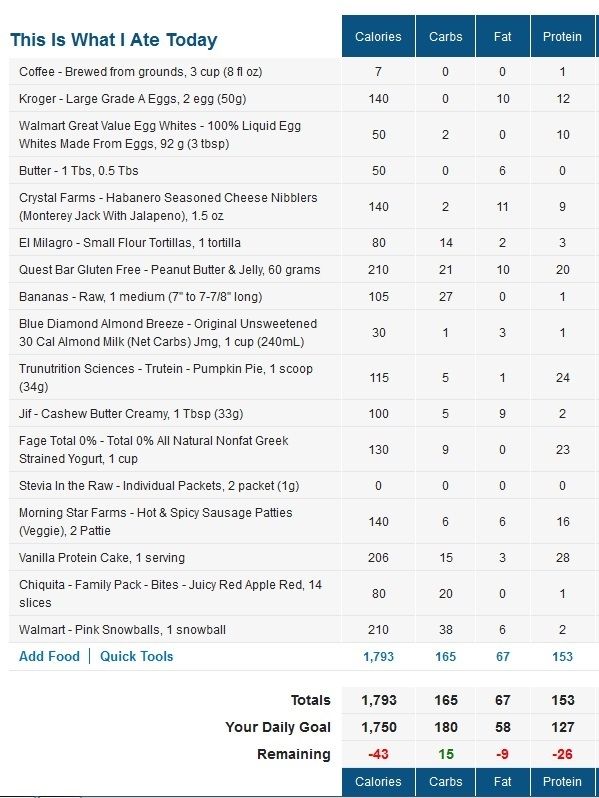Click the top Fat column header
The image size is (599, 798).
pyautogui.click(x=502, y=36)
